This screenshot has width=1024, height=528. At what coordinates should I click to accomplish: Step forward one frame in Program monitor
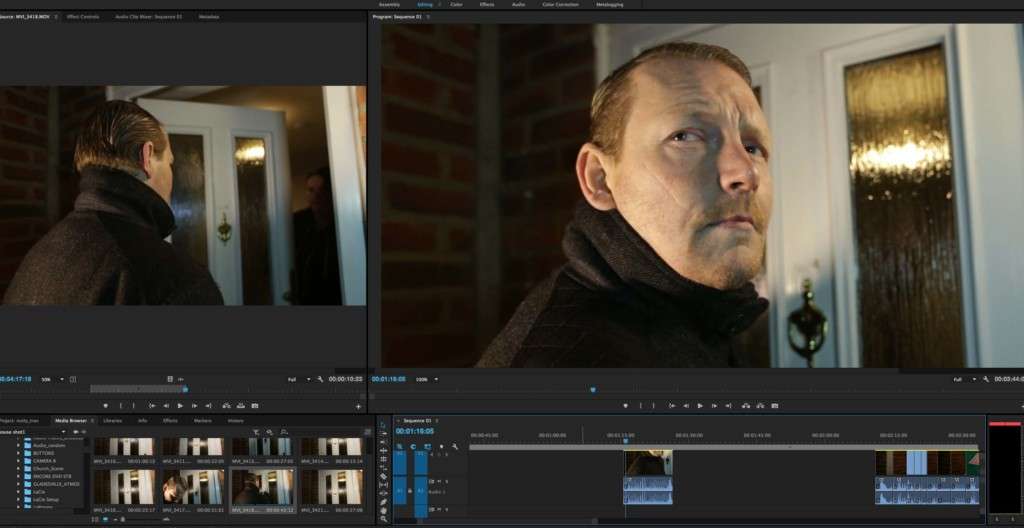[714, 406]
